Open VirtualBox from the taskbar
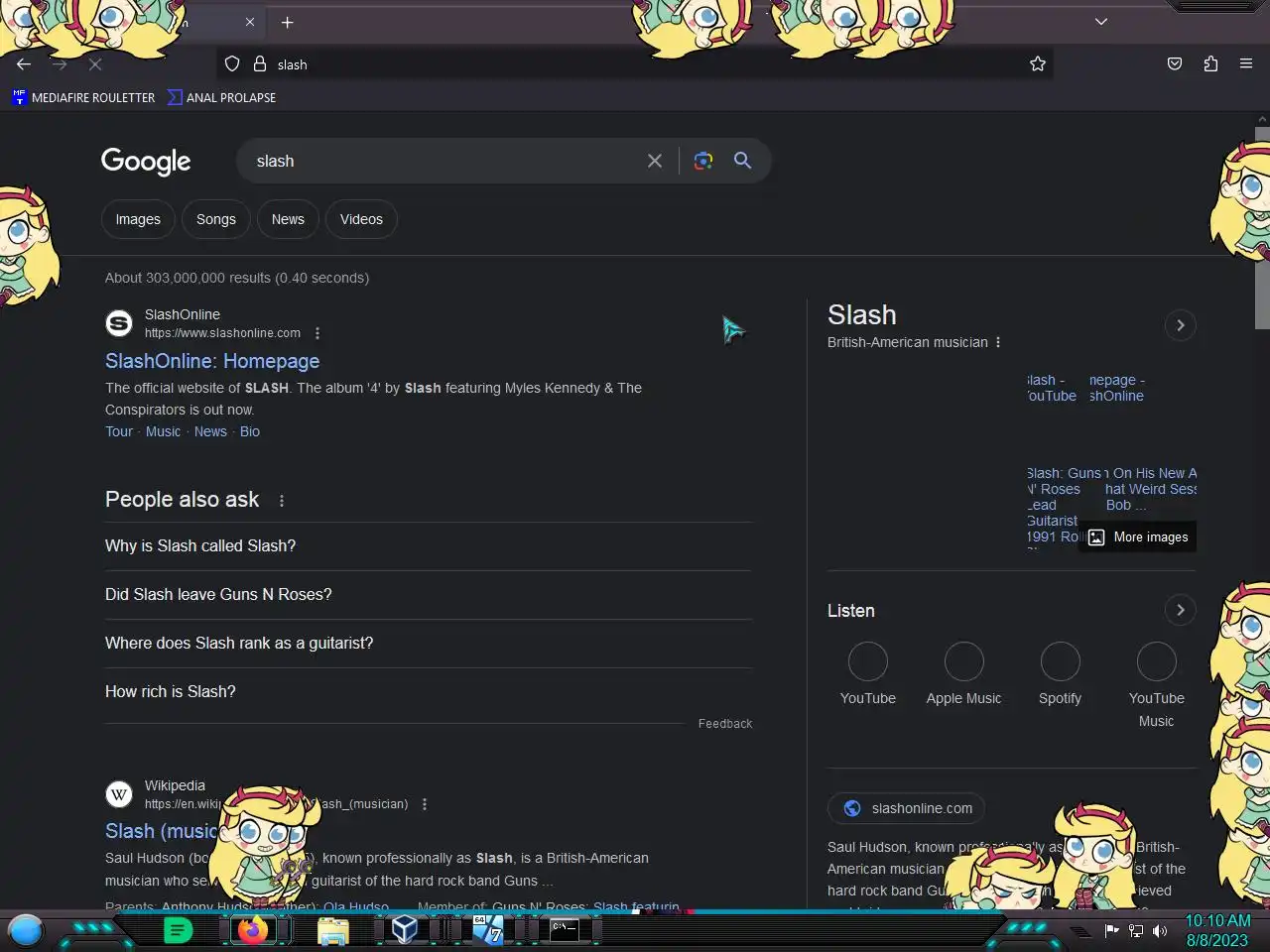 point(405,930)
